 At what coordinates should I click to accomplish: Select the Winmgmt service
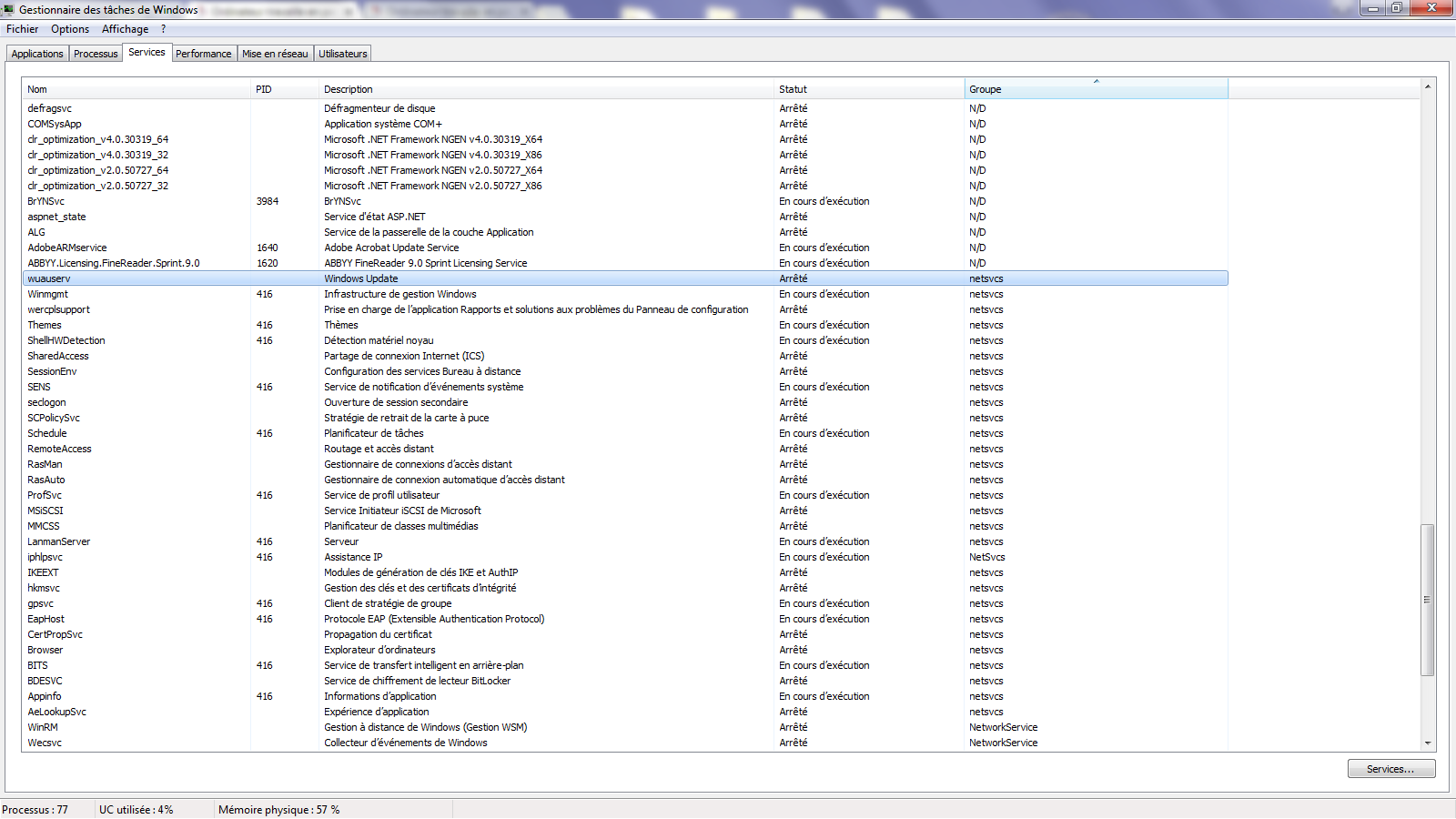[x=625, y=294]
